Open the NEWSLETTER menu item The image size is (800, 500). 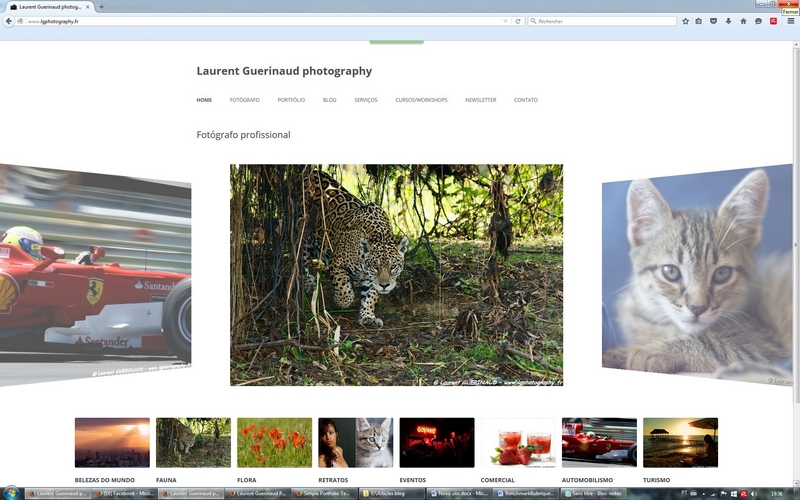tap(481, 100)
